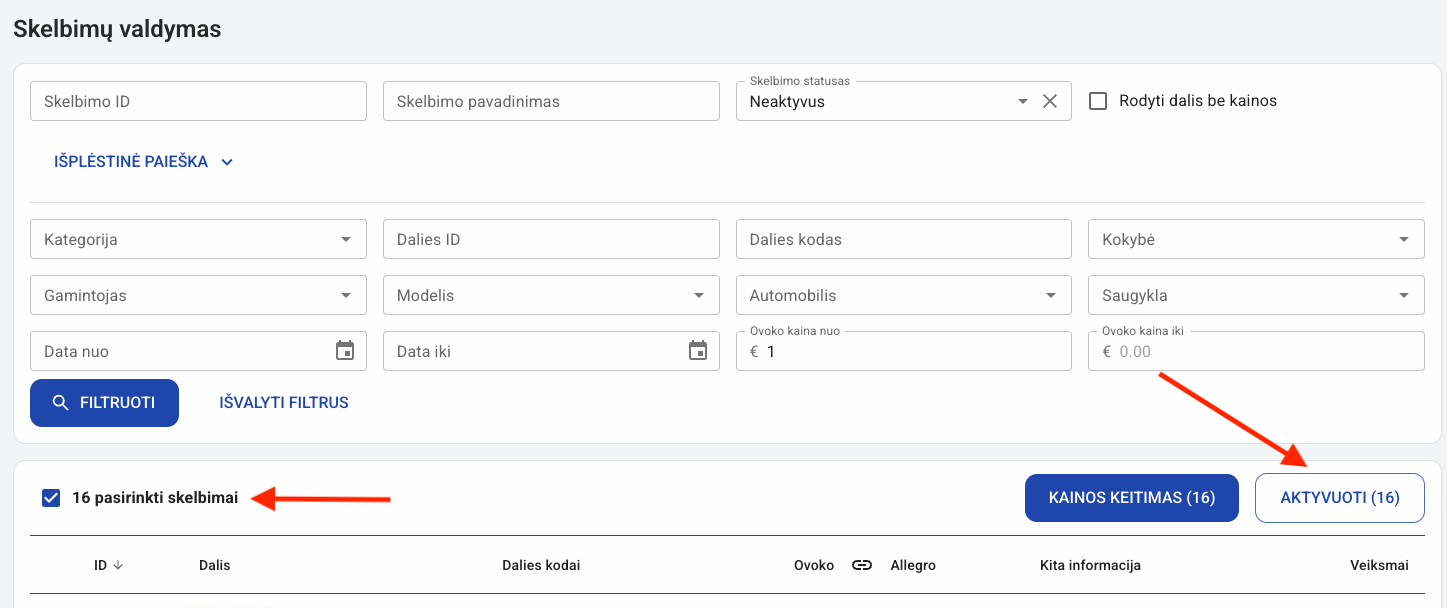Image resolution: width=1447 pixels, height=608 pixels.
Task: Open the Gamintojas dropdown
Action: click(346, 296)
